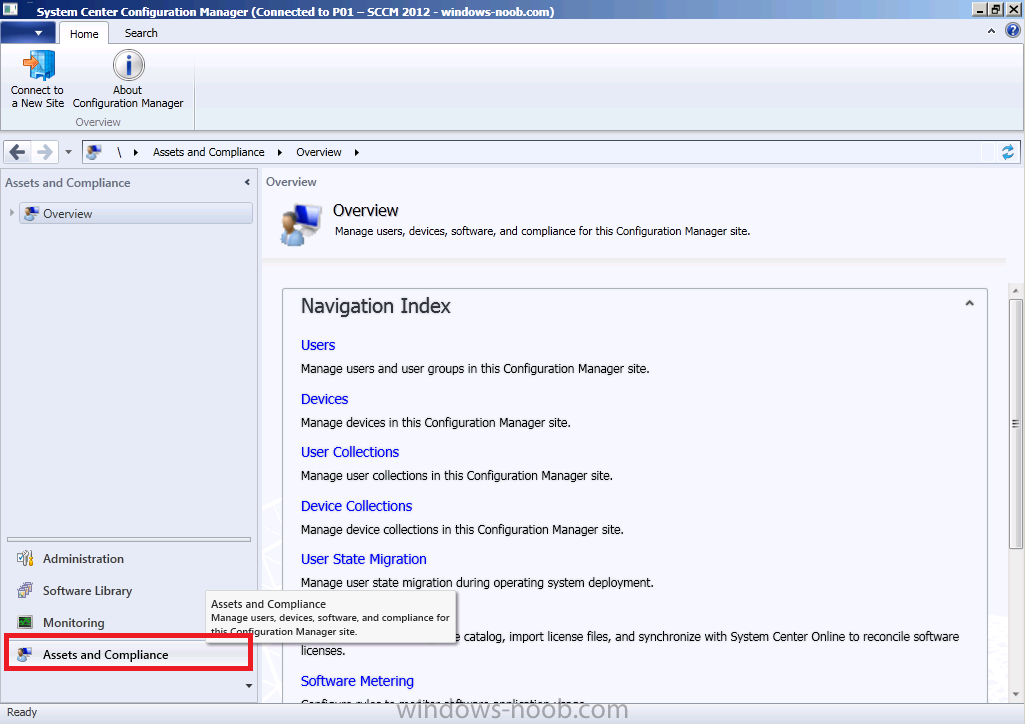The height and width of the screenshot is (724, 1025).
Task: Click the application icon in title bar
Action: (10, 9)
